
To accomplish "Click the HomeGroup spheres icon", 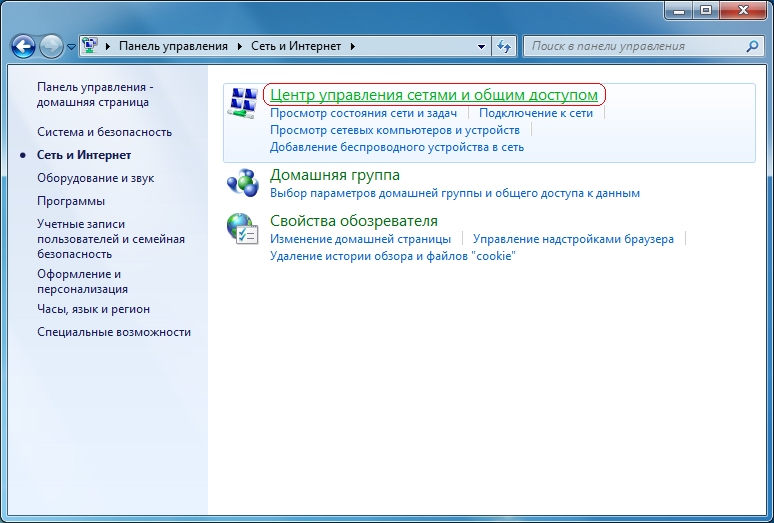I will [242, 183].
